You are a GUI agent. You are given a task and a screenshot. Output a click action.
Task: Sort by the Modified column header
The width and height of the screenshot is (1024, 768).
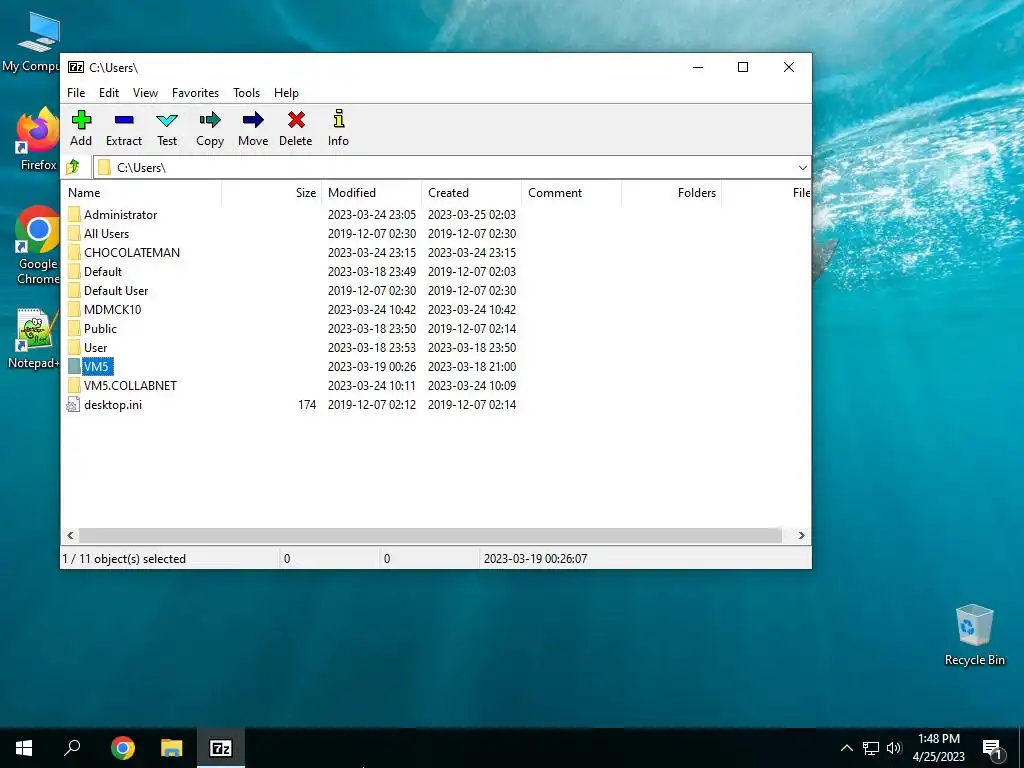point(372,193)
